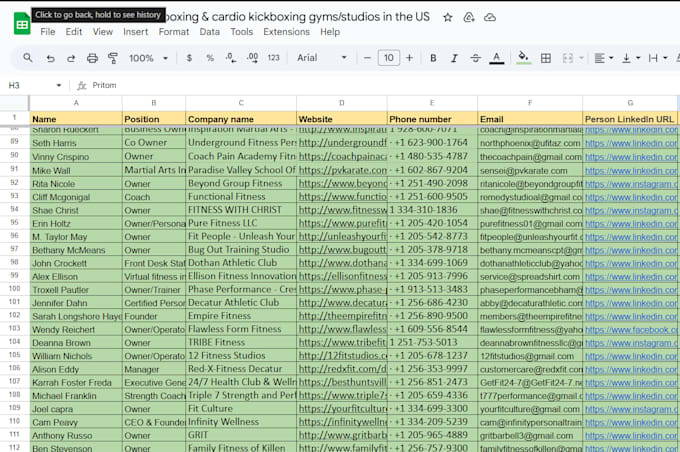Open the 123 more formats menu
Image resolution: width=680 pixels, height=452 pixels.
(x=273, y=58)
